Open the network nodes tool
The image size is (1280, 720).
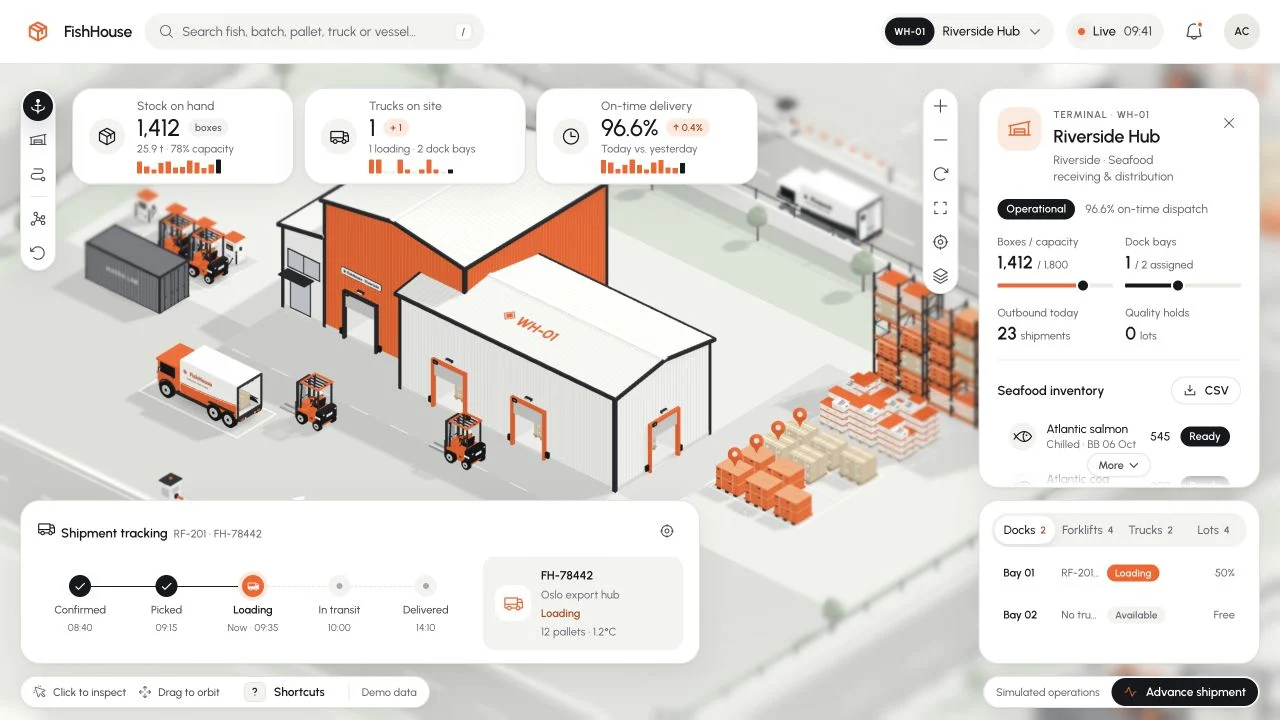pyautogui.click(x=38, y=219)
